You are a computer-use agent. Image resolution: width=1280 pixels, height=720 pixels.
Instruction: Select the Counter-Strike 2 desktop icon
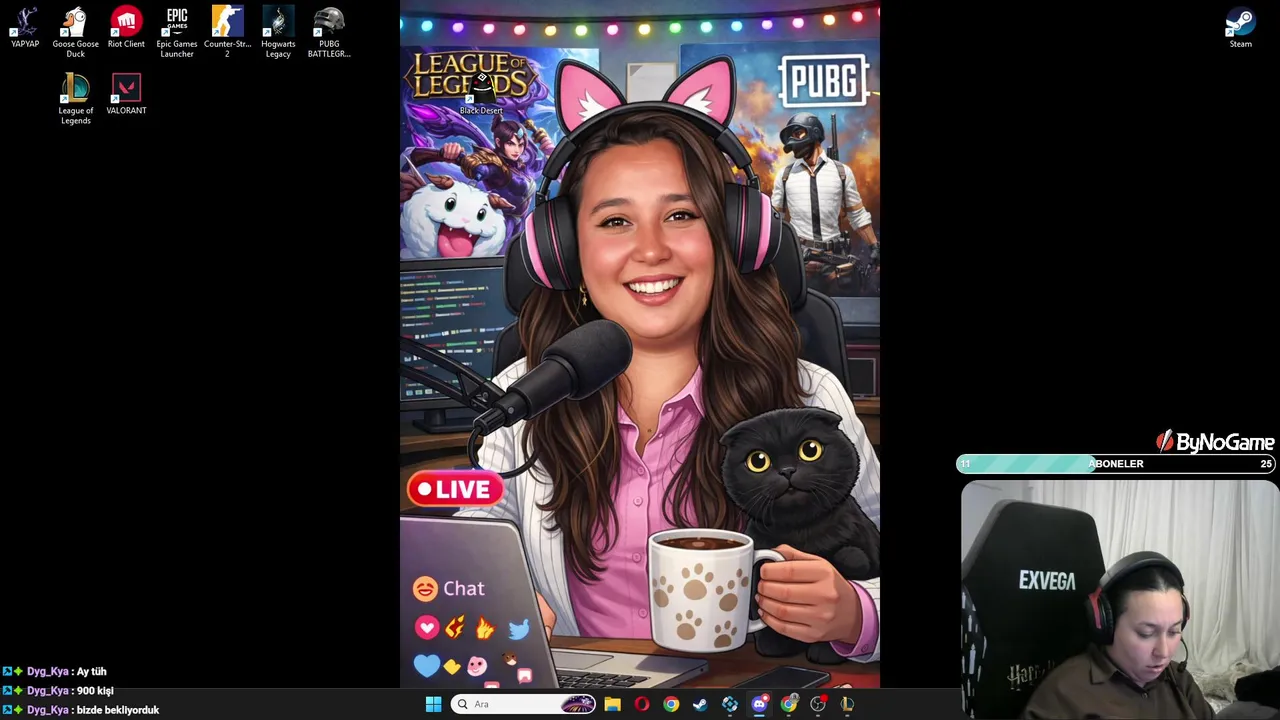pos(227,33)
